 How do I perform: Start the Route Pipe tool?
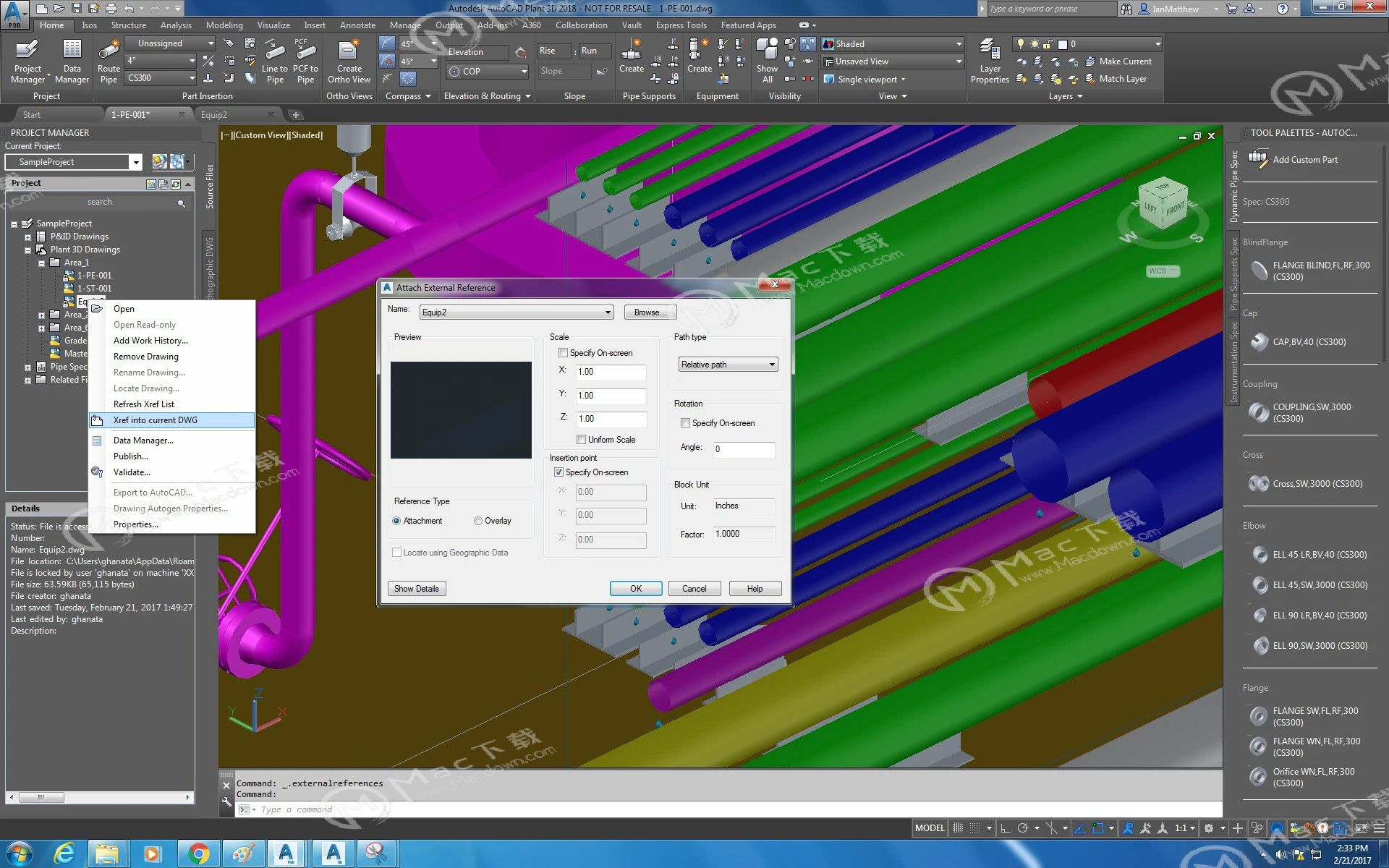(x=109, y=62)
